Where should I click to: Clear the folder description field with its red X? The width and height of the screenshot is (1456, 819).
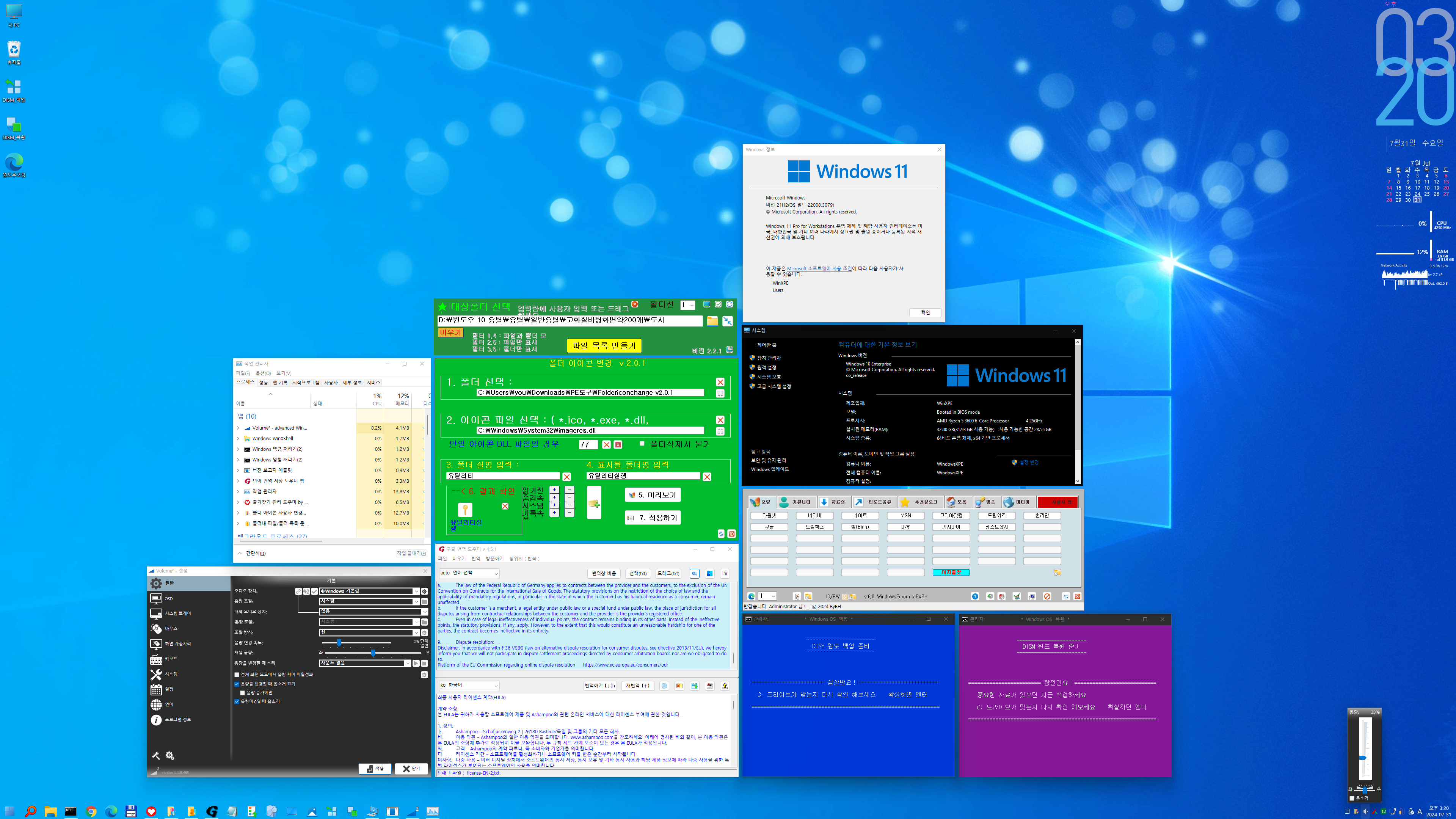tap(567, 477)
